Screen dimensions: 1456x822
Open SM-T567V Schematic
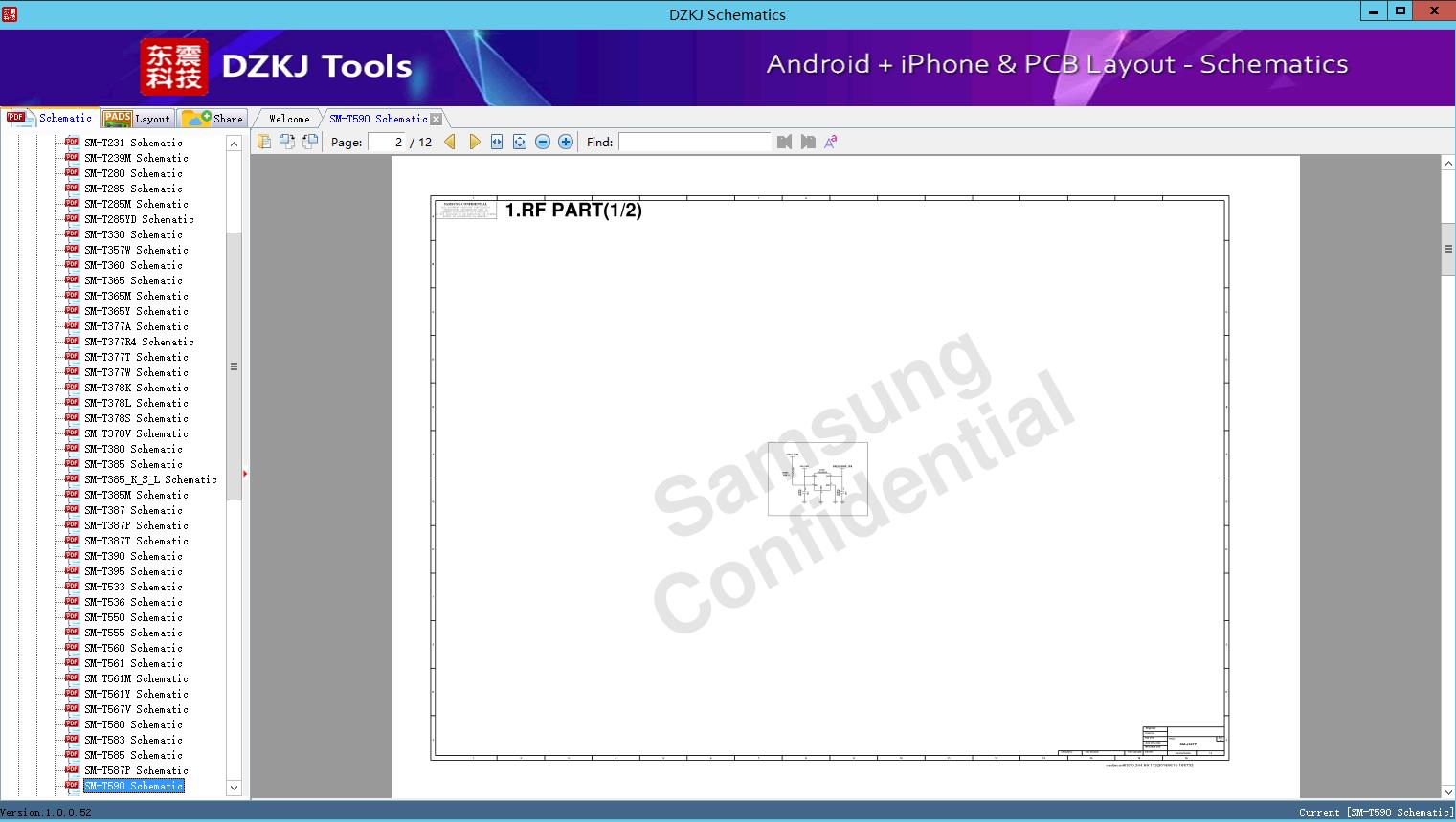136,709
